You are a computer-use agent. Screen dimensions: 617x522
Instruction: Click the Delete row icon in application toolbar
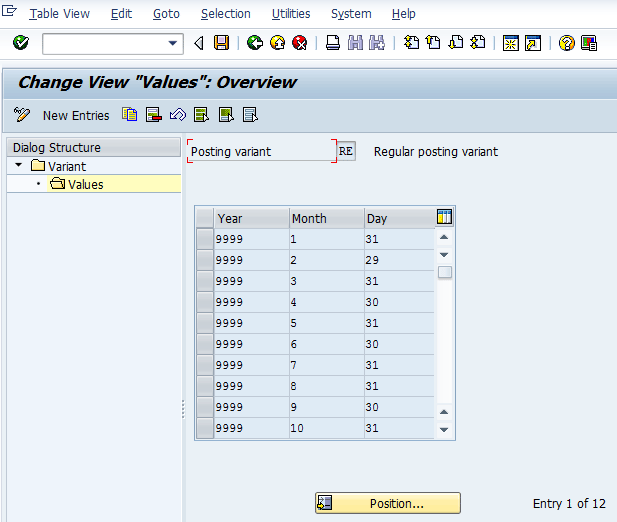[x=154, y=115]
